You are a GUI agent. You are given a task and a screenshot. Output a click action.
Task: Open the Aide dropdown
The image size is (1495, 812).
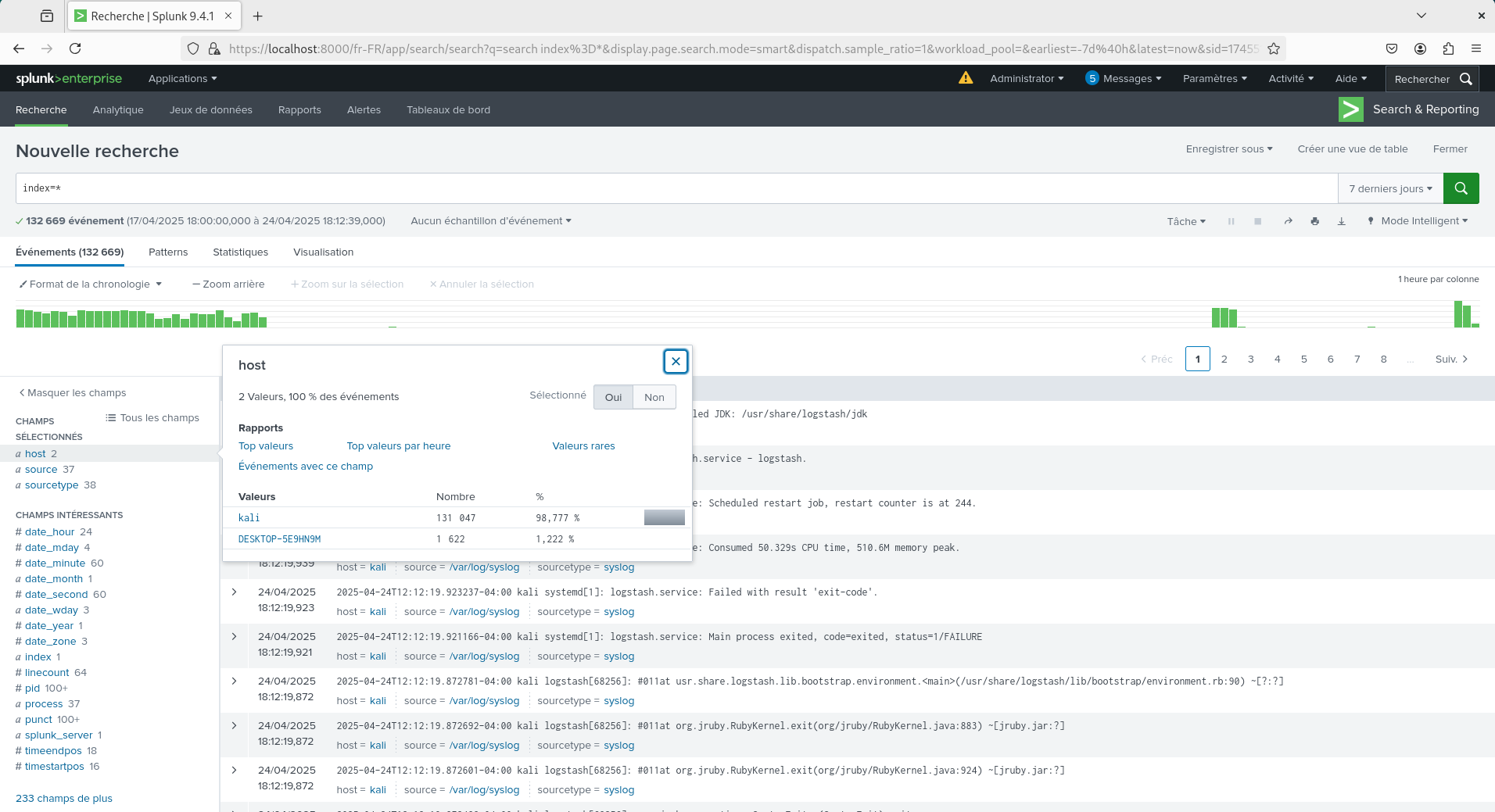pyautogui.click(x=1350, y=78)
